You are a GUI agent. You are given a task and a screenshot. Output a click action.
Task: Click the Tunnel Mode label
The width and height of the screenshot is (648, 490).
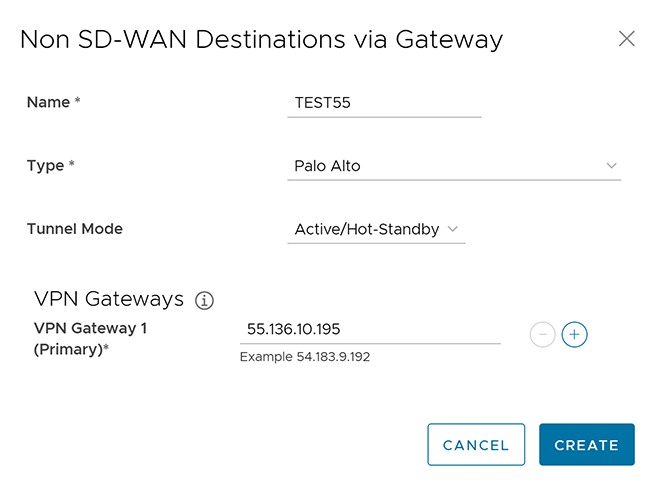(x=75, y=229)
